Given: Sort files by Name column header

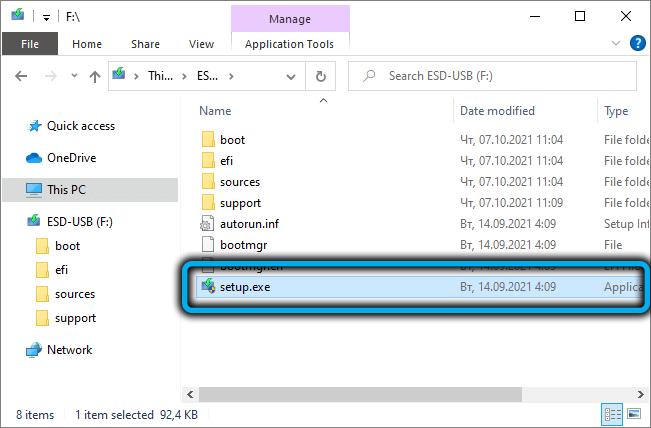Looking at the screenshot, I should 216,111.
